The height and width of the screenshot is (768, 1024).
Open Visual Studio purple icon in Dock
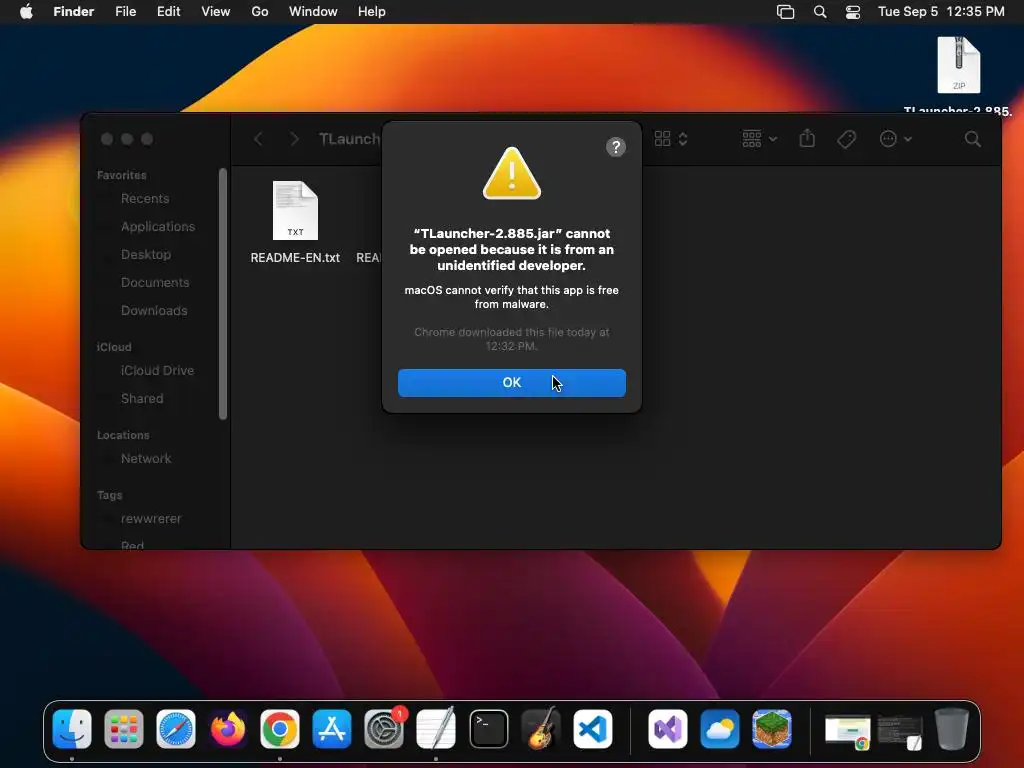(667, 729)
